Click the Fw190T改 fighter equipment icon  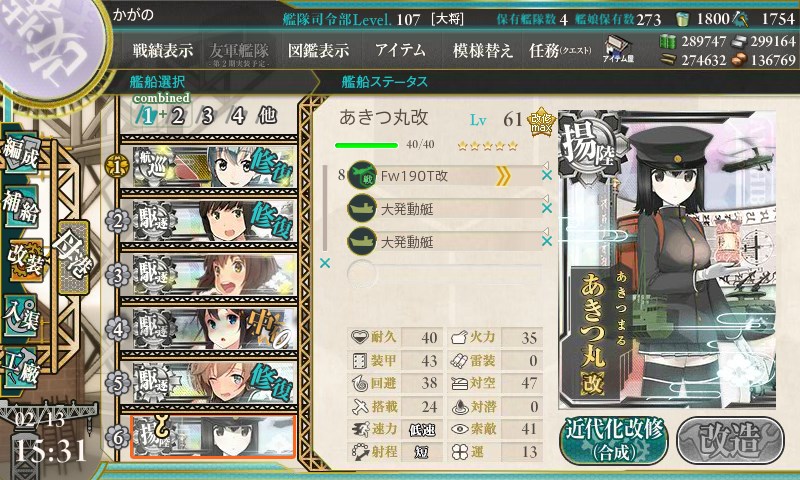tap(362, 176)
